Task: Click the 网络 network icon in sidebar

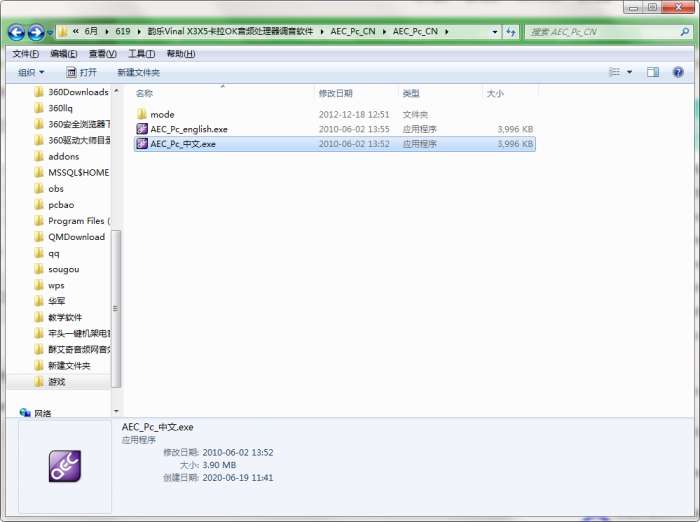Action: point(25,413)
